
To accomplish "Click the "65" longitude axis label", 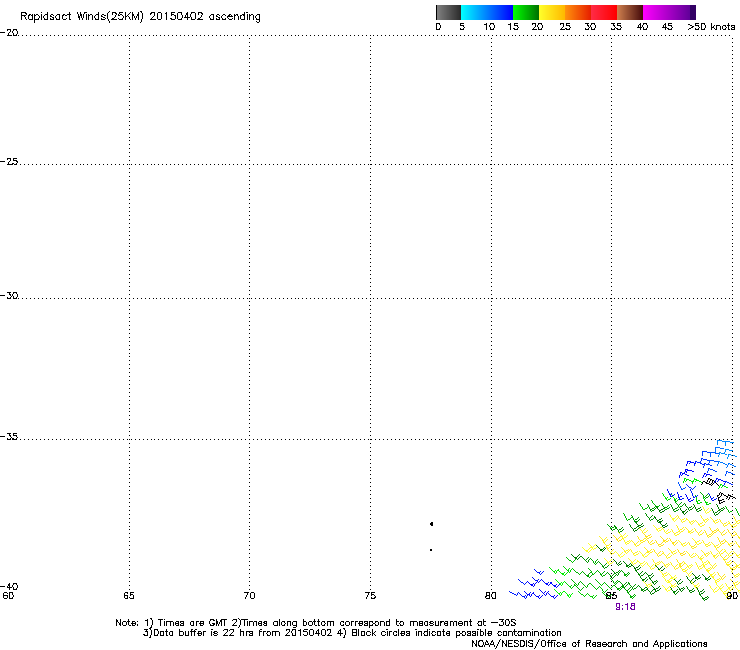I will 129,596.
